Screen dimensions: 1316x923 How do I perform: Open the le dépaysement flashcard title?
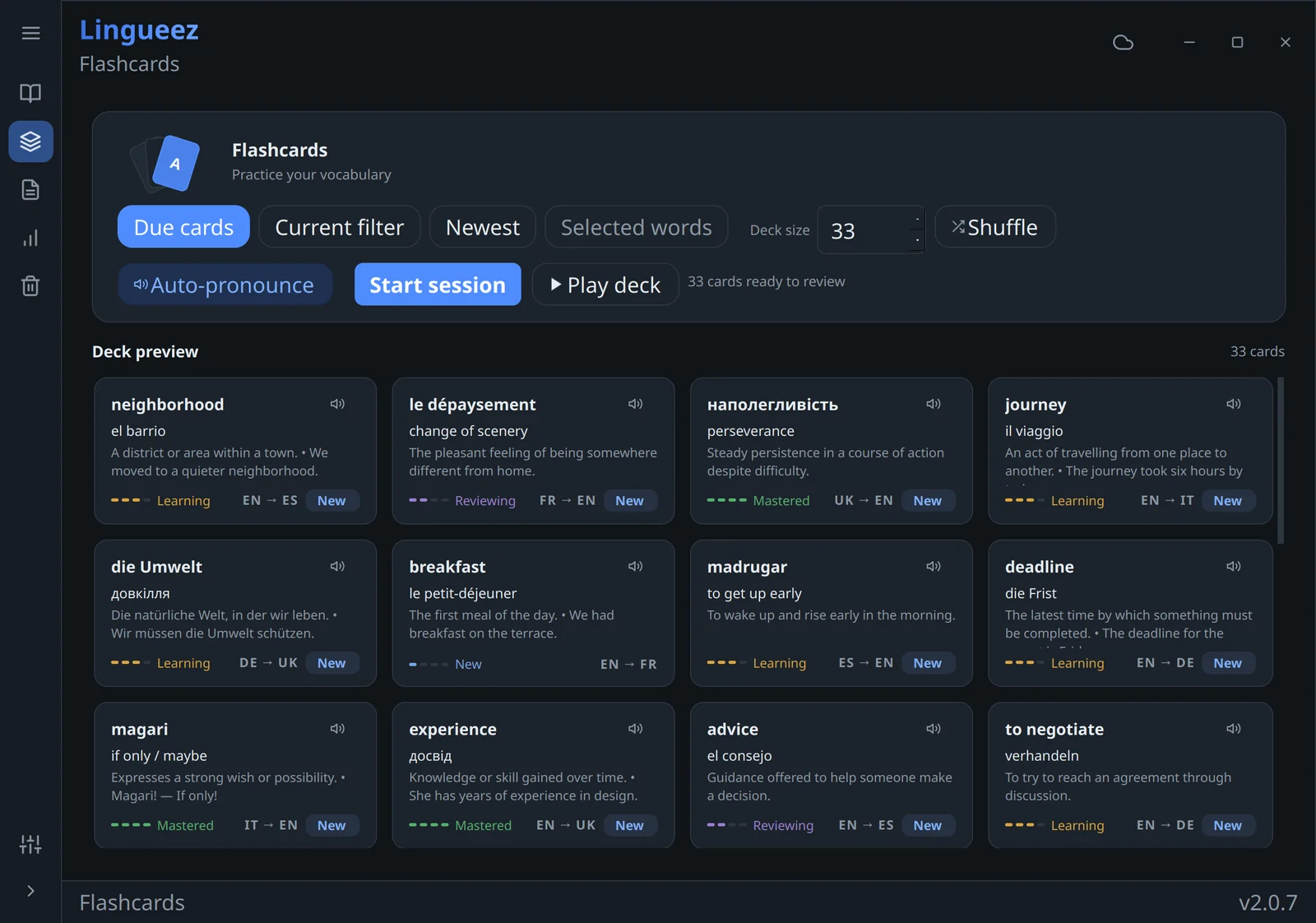[472, 405]
